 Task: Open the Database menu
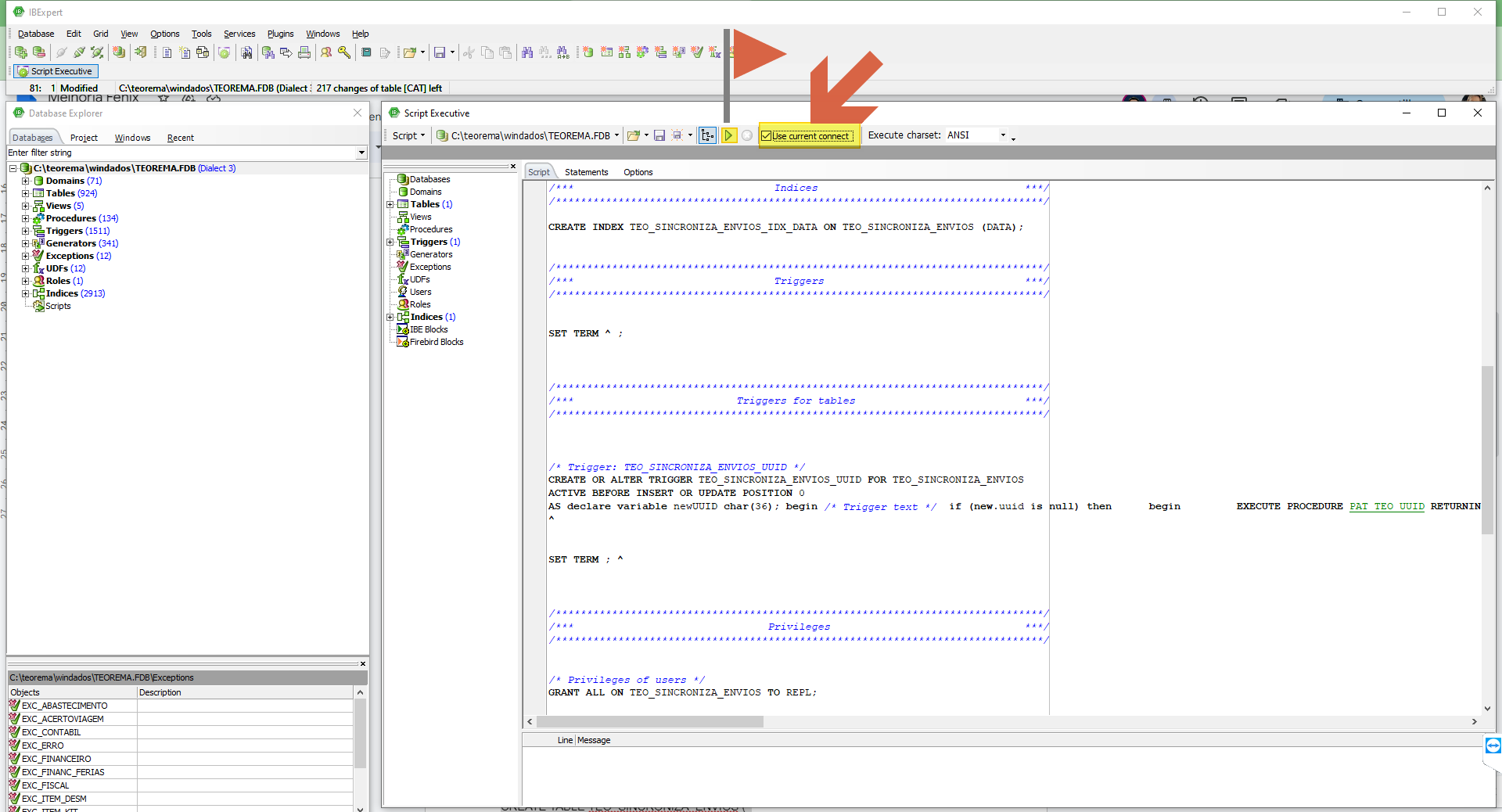(x=36, y=34)
